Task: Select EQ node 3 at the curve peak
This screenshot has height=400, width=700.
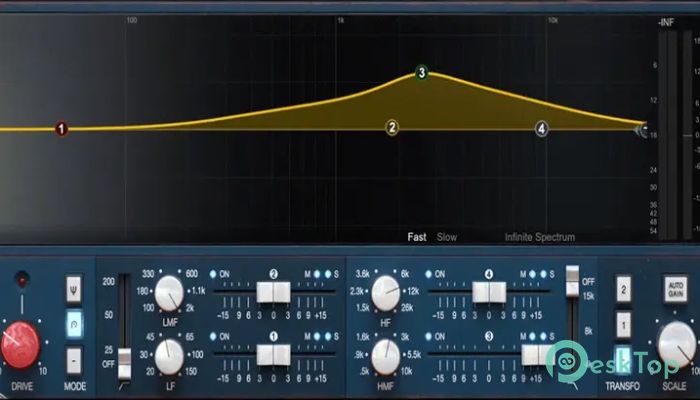Action: tap(422, 73)
